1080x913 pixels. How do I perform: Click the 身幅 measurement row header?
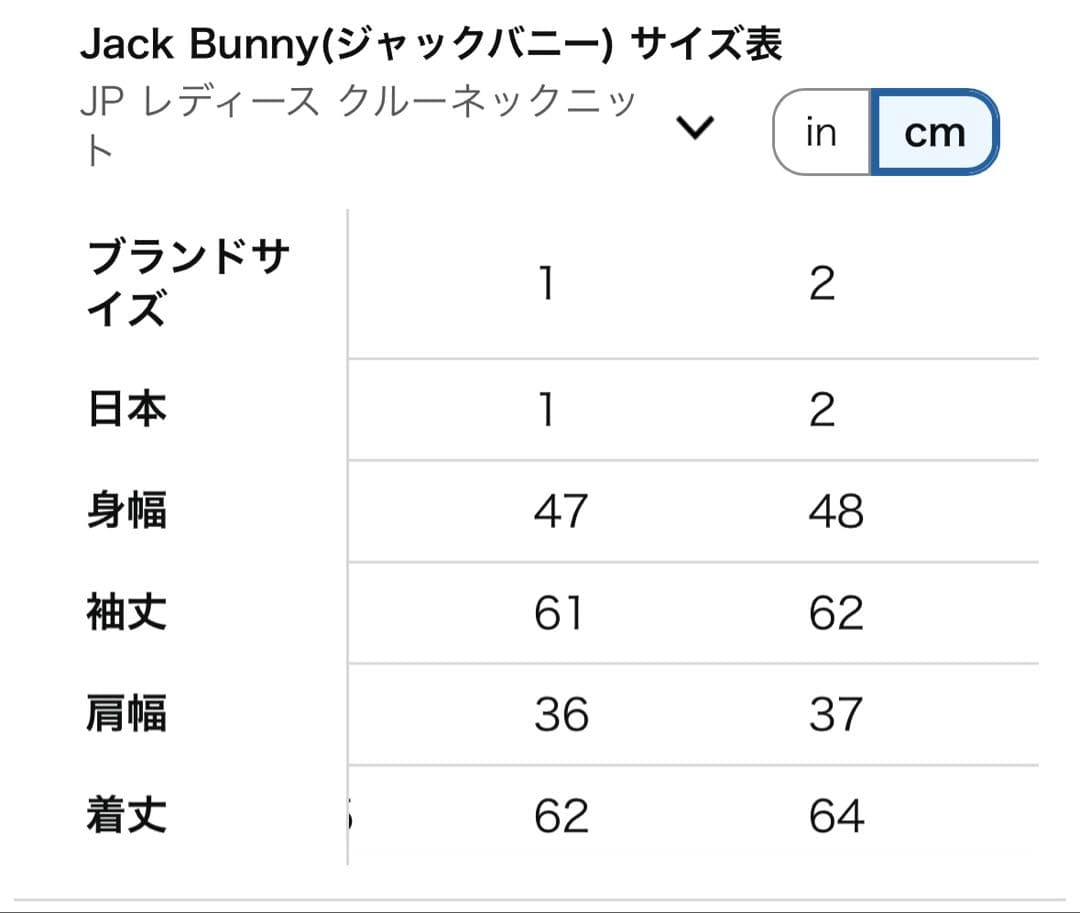point(126,511)
